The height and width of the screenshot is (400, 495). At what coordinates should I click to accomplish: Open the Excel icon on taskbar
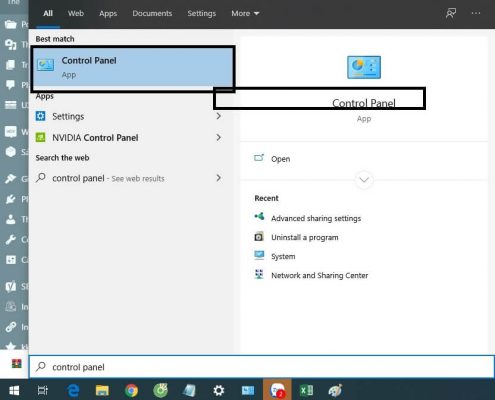pos(306,390)
